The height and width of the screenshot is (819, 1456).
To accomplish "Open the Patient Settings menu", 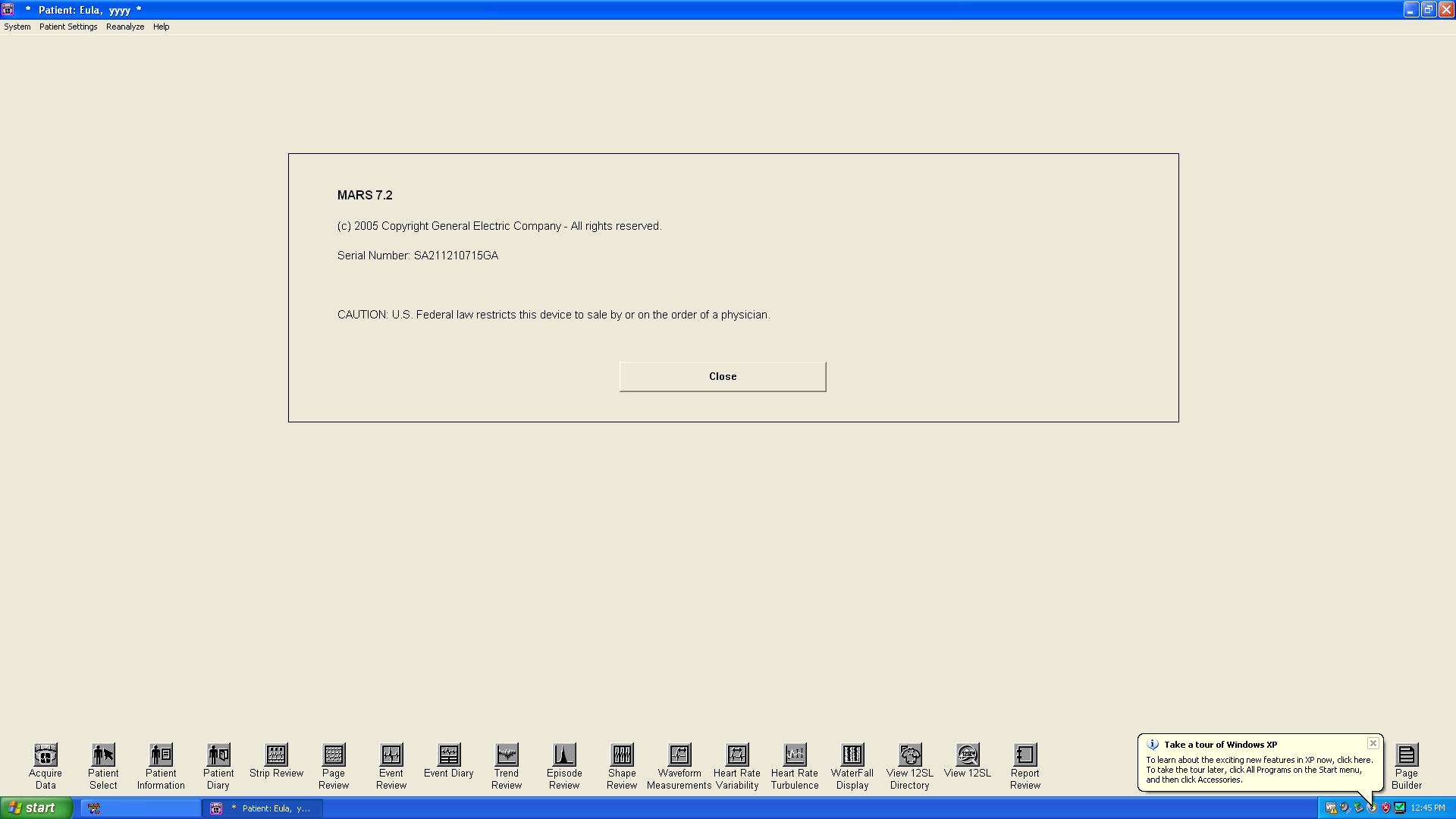I will click(x=67, y=26).
